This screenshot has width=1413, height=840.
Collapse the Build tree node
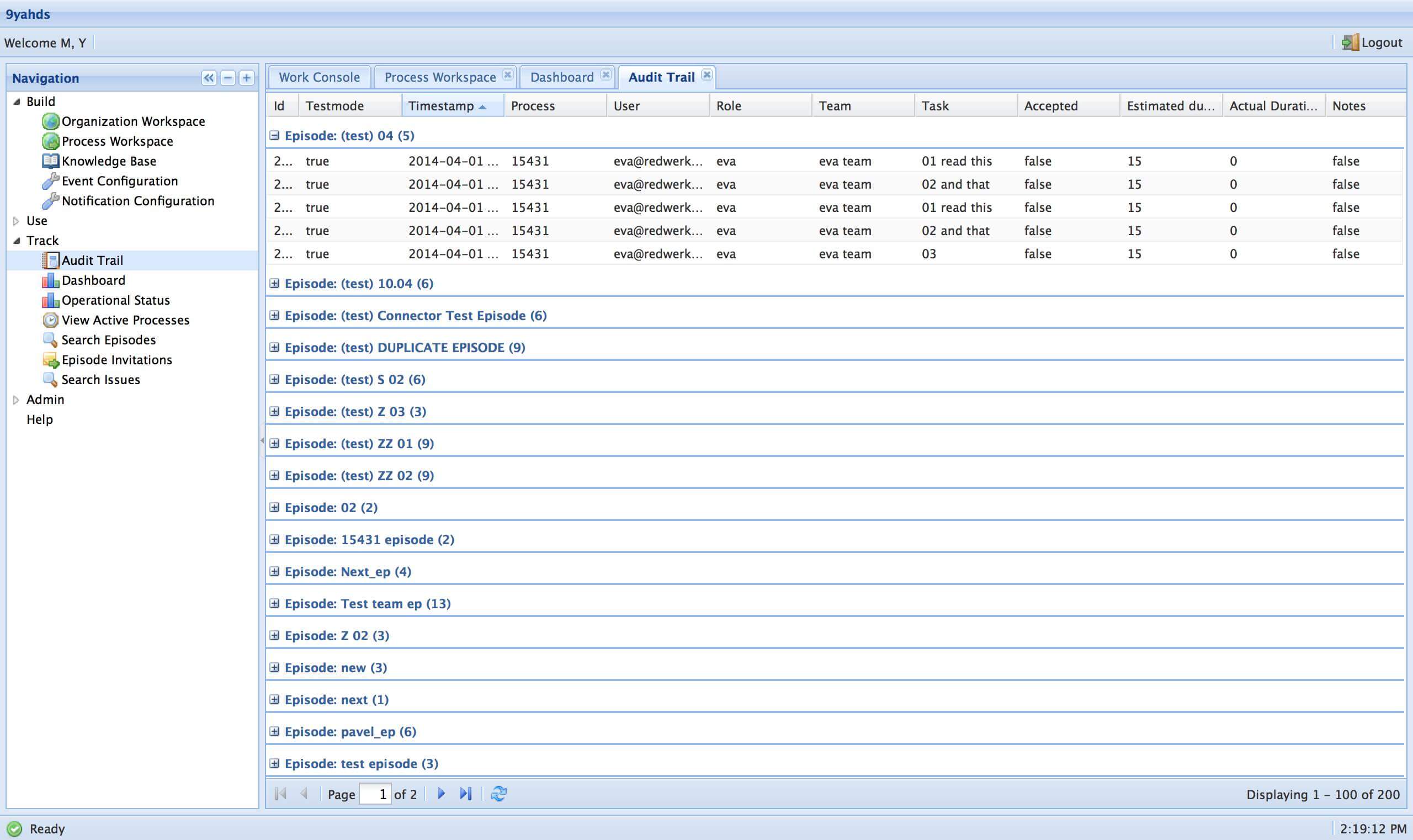point(17,102)
